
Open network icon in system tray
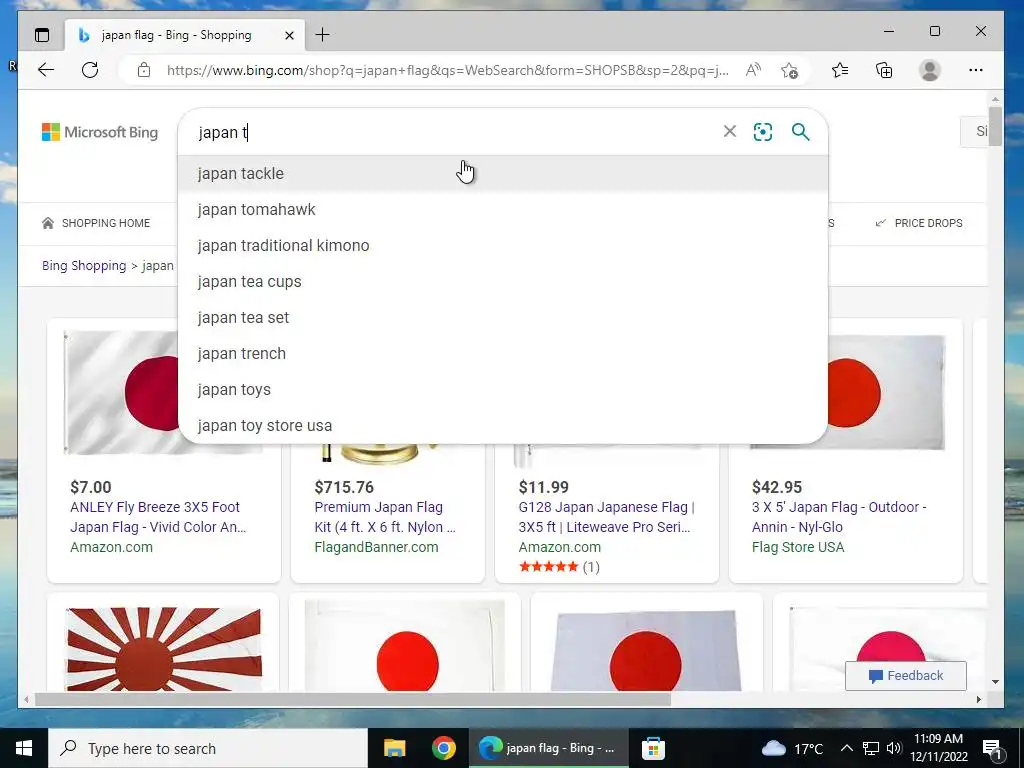871,748
